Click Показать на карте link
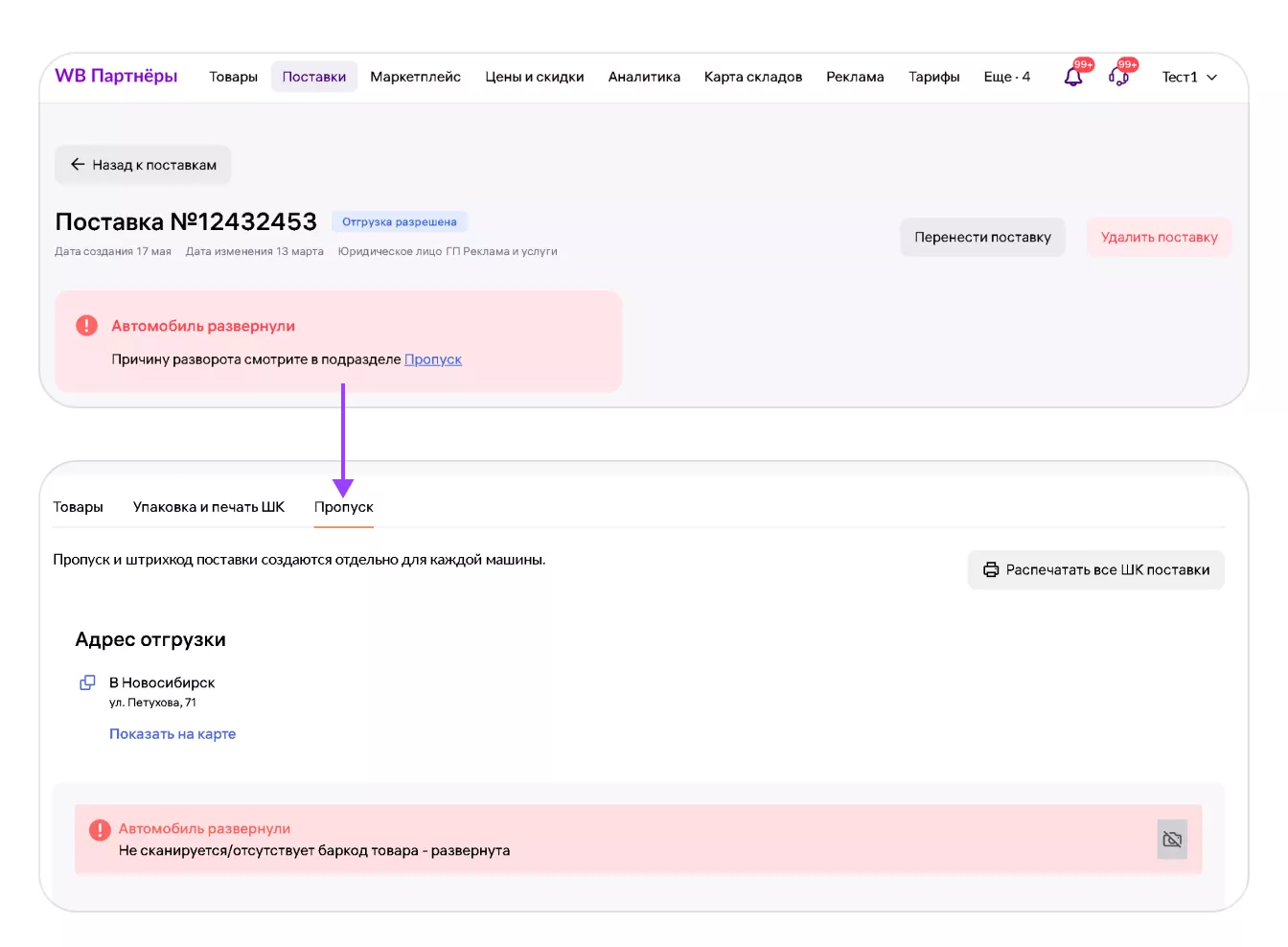 (x=172, y=734)
